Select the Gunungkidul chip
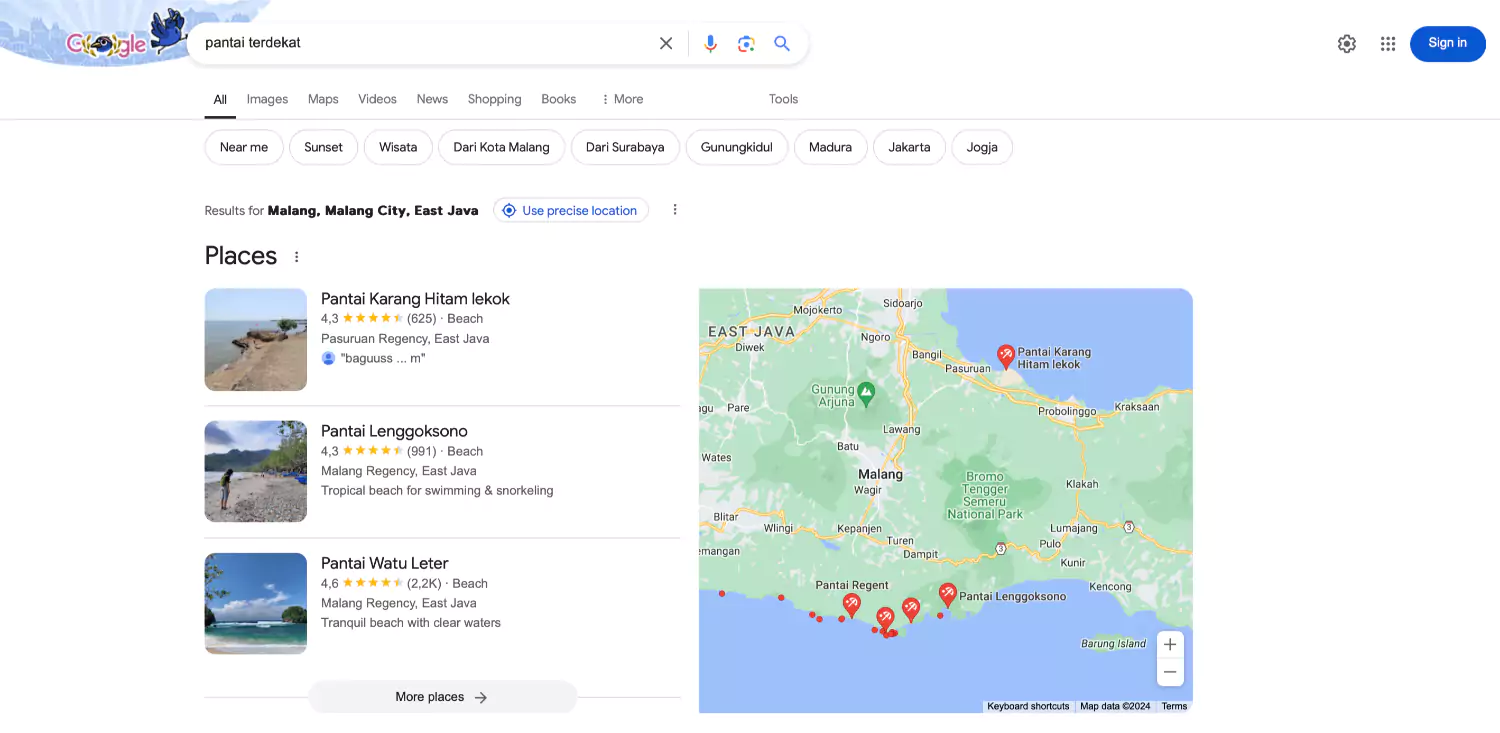 pos(737,147)
